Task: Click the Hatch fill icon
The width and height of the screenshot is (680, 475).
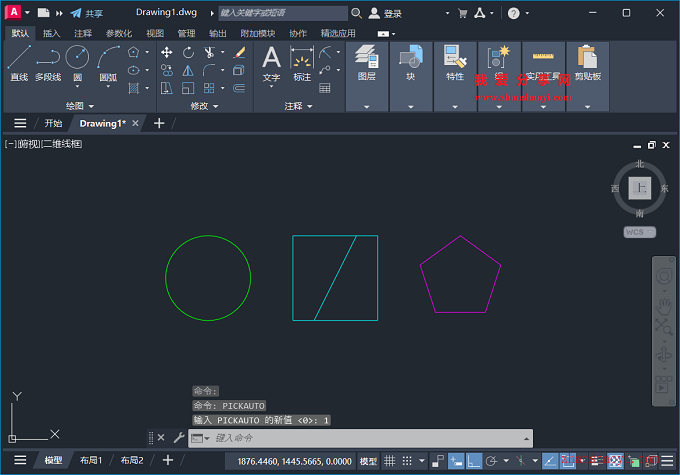Action: [134, 88]
